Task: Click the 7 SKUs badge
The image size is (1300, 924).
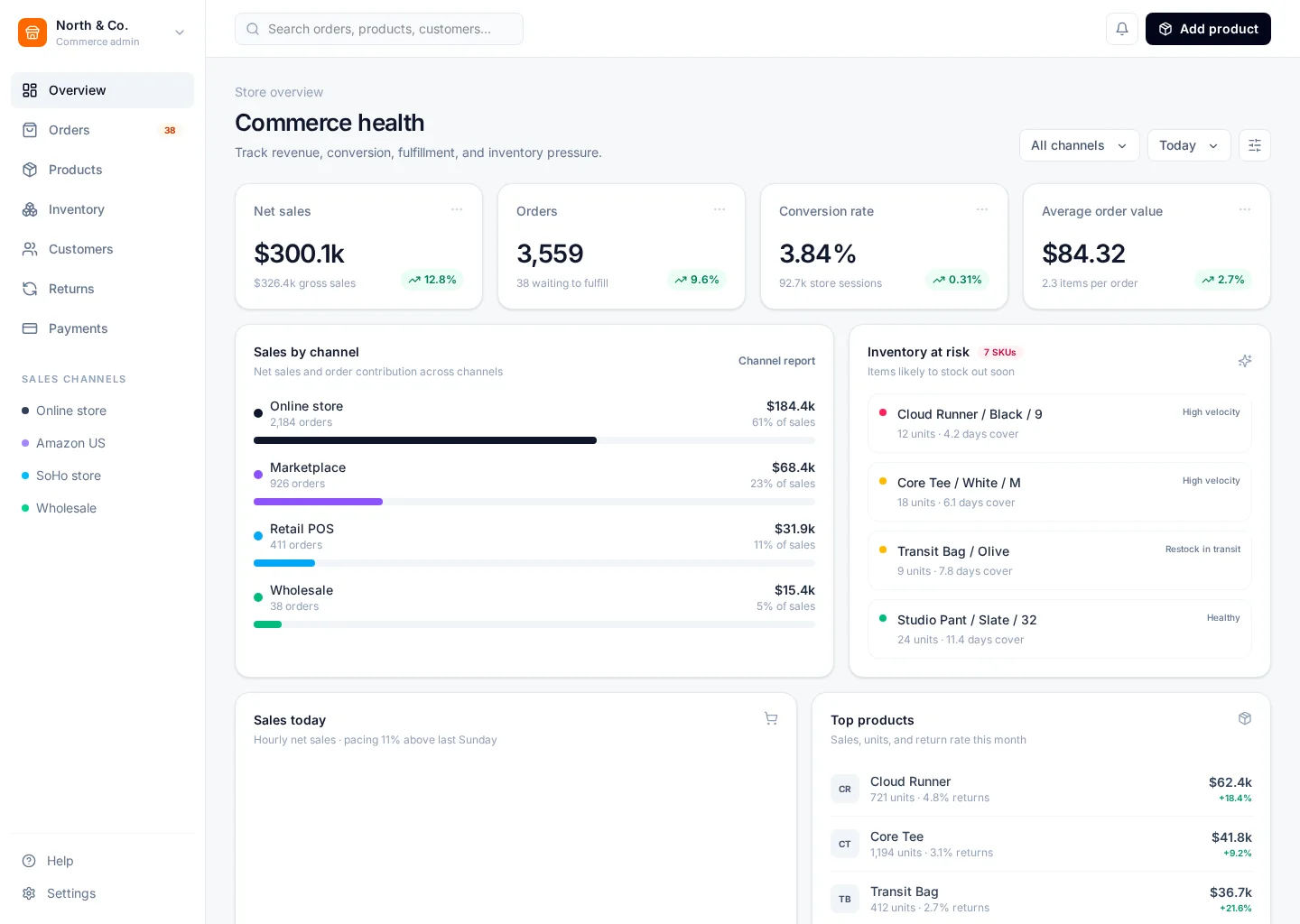Action: point(999,352)
